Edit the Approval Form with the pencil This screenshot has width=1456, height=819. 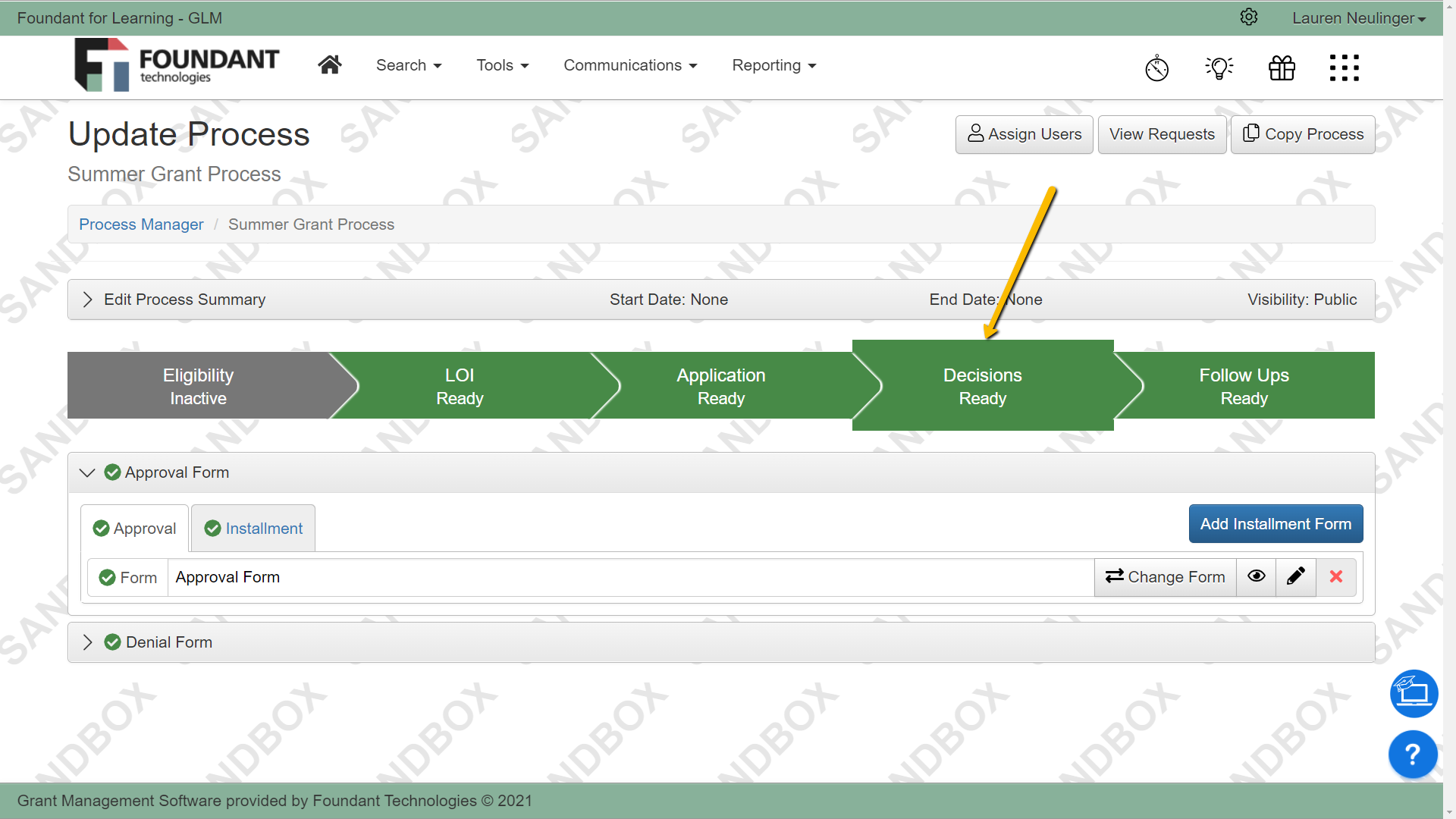click(x=1296, y=577)
